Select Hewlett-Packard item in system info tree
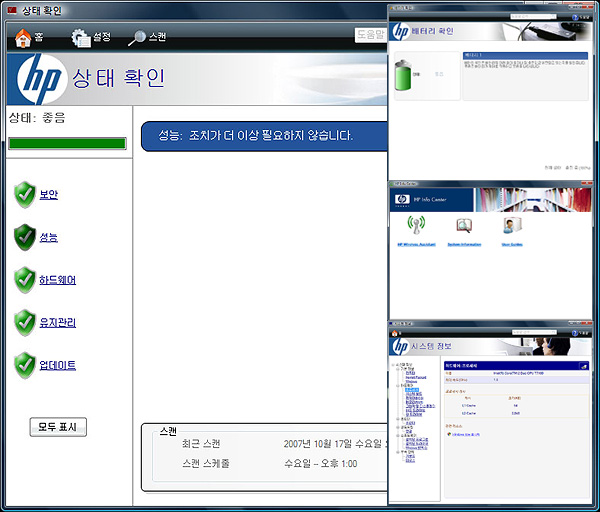Screen dimensions: 600x512 point(416,377)
